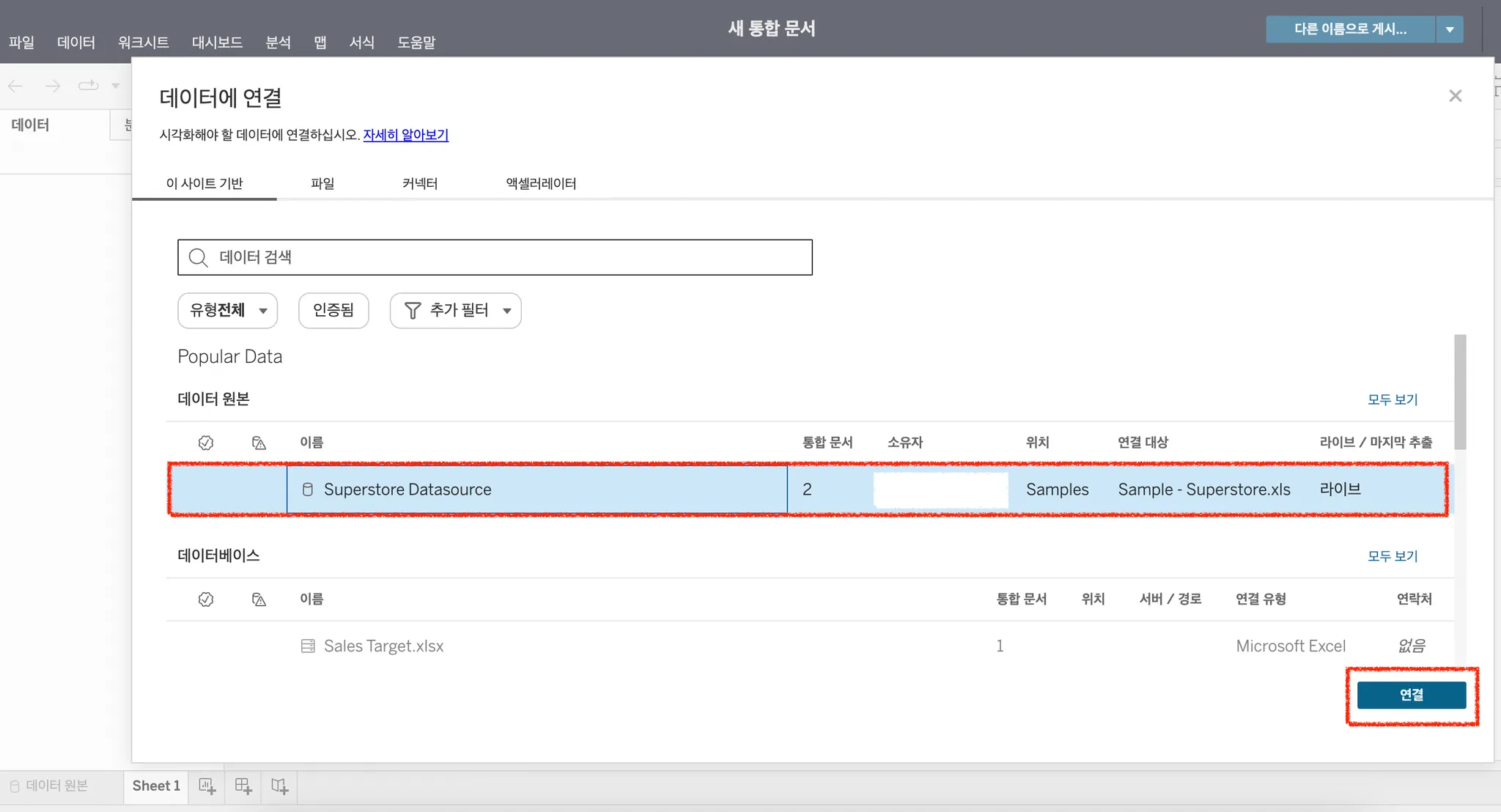
Task: Open the 추가 필터 dropdown
Action: click(x=455, y=311)
